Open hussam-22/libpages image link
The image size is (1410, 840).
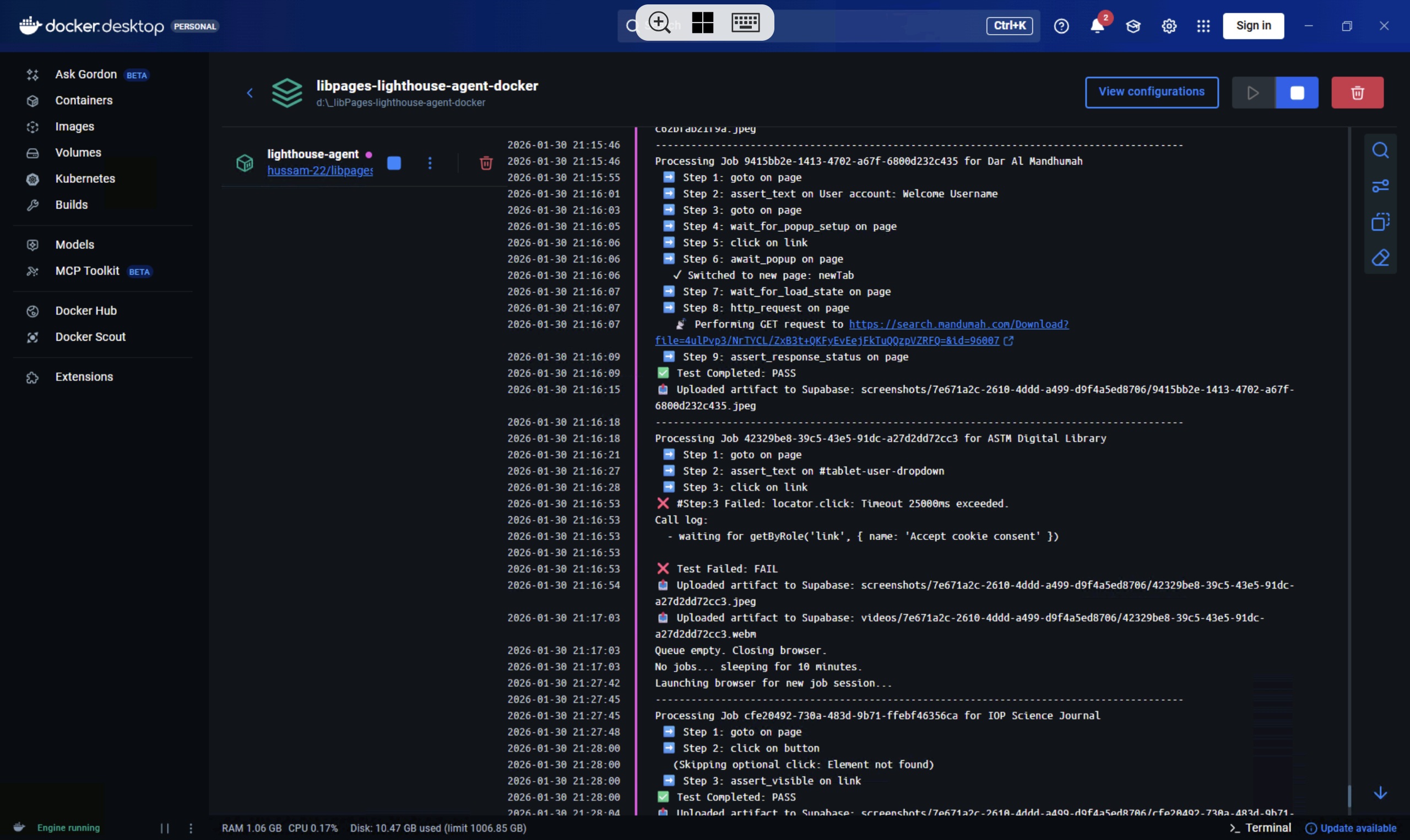coord(319,171)
